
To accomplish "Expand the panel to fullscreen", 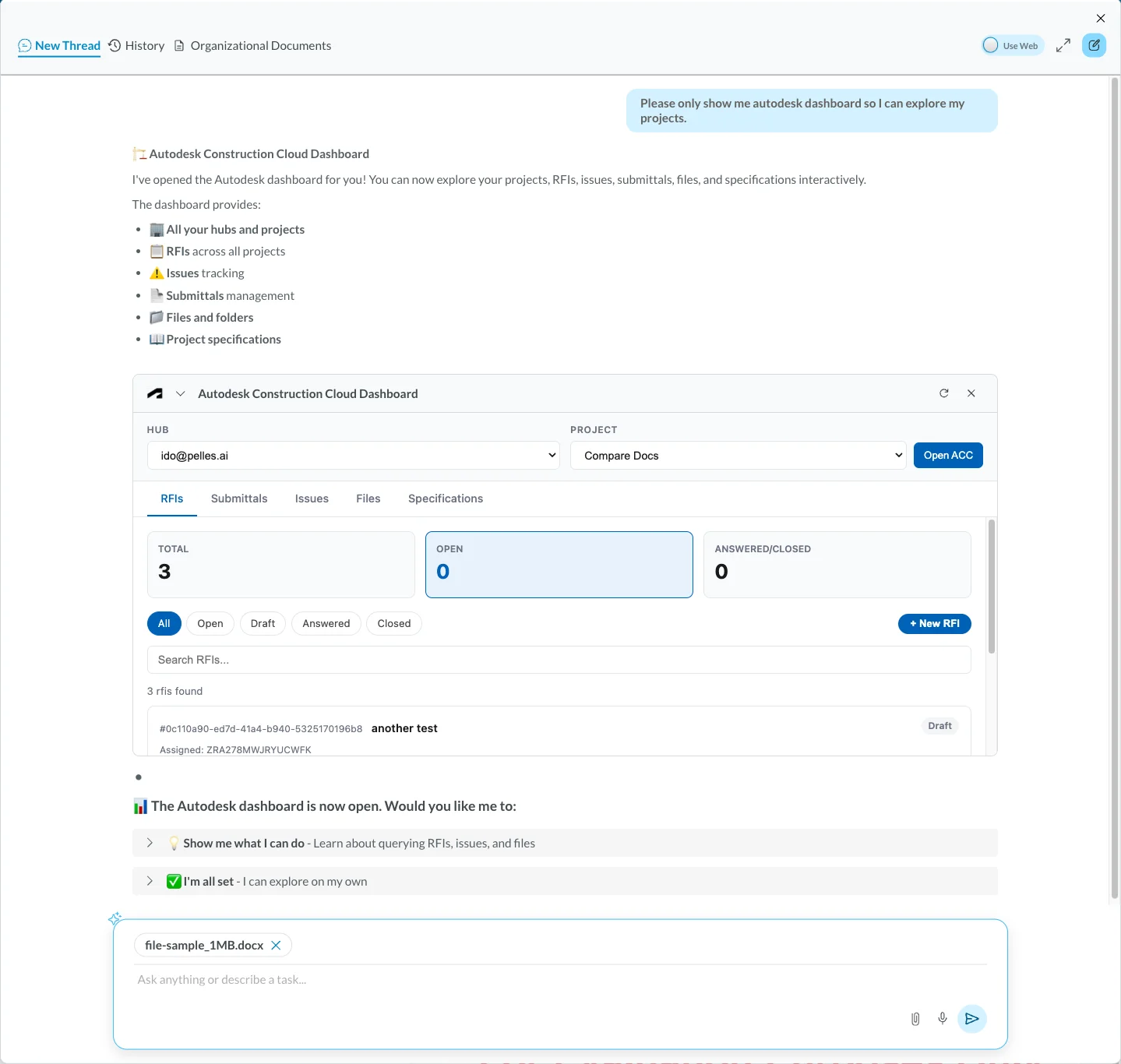I will click(x=1063, y=46).
